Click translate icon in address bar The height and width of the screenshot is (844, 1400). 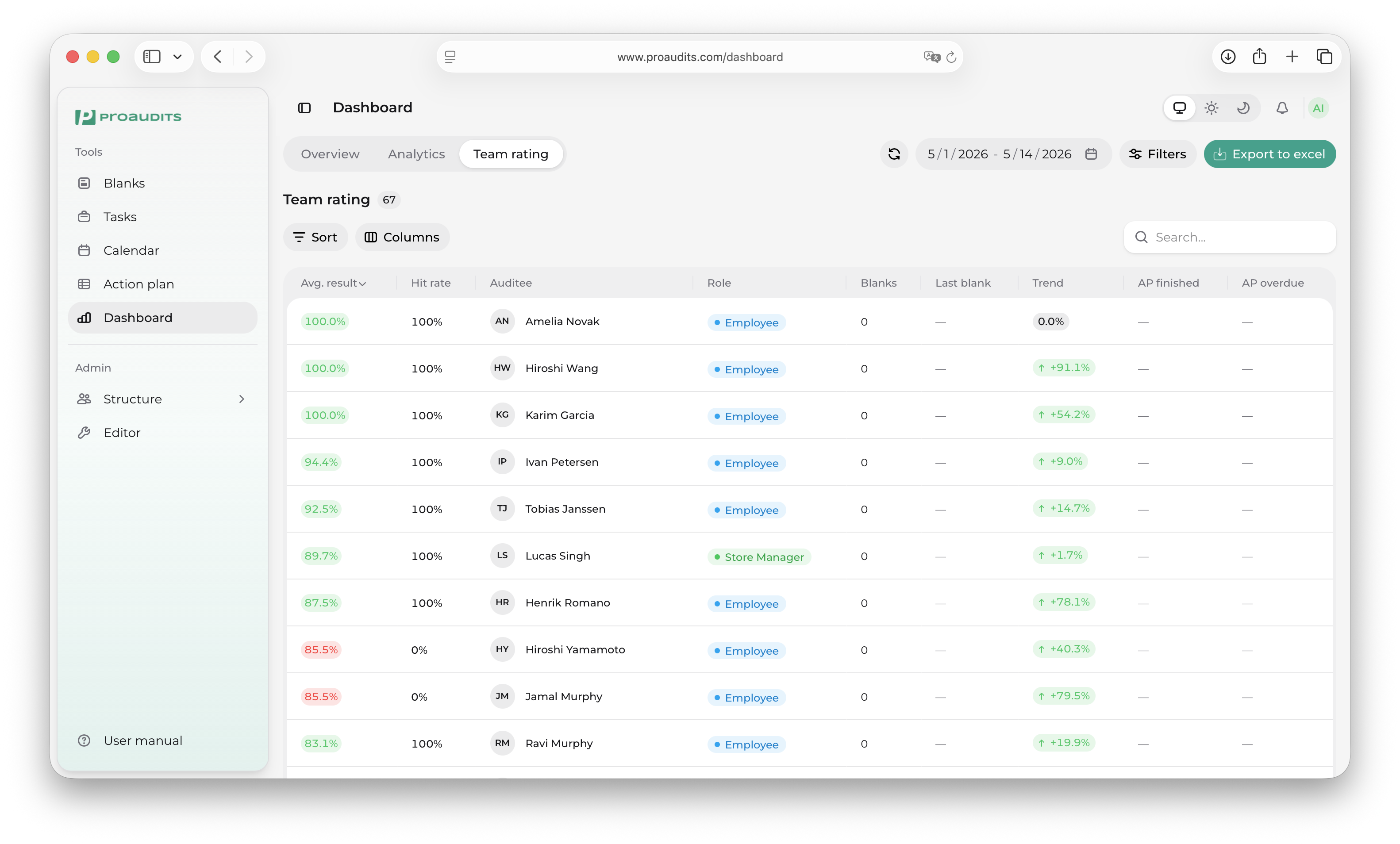(931, 56)
